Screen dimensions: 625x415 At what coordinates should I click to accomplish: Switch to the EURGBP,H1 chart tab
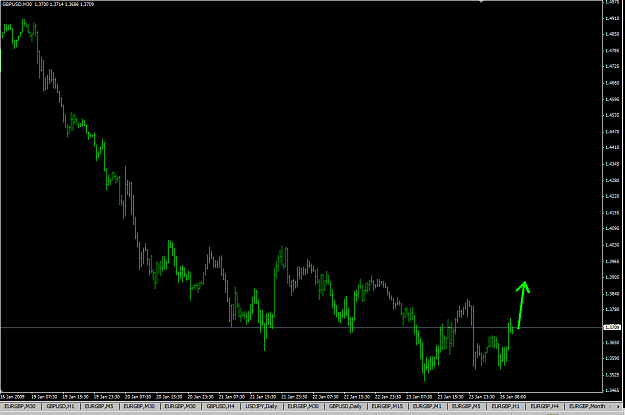point(505,406)
